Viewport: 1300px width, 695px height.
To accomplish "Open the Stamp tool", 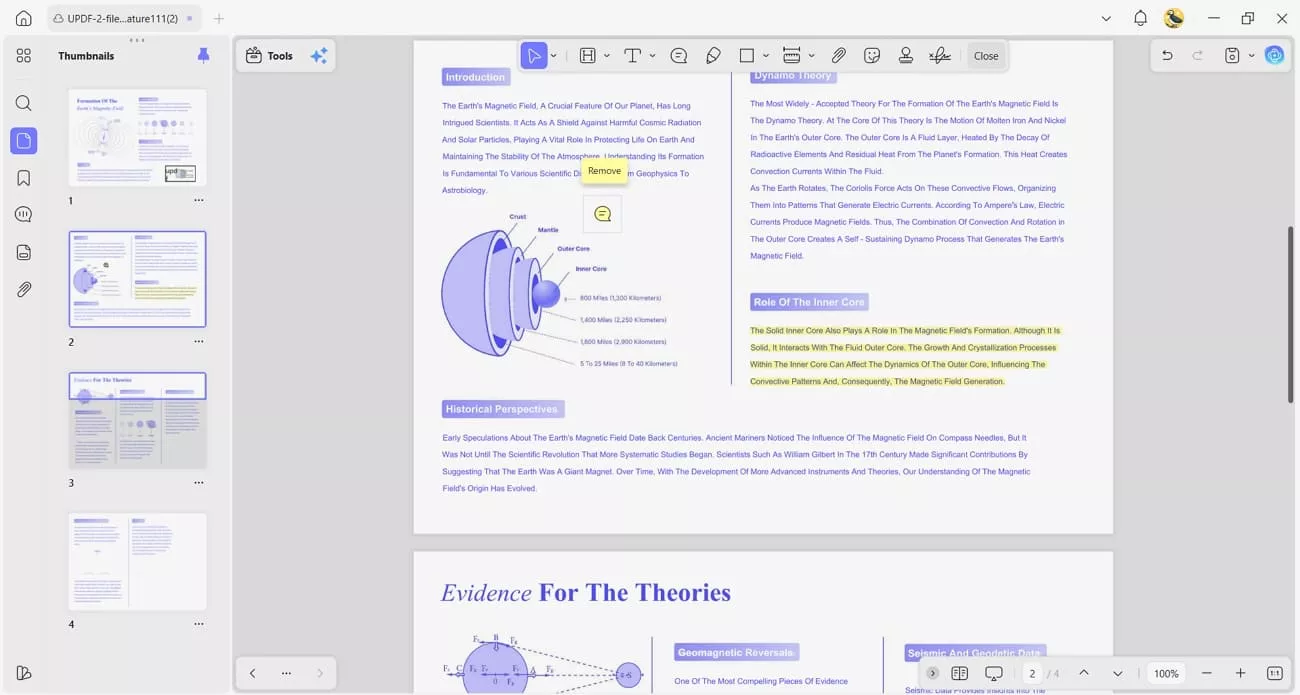I will click(x=905, y=55).
